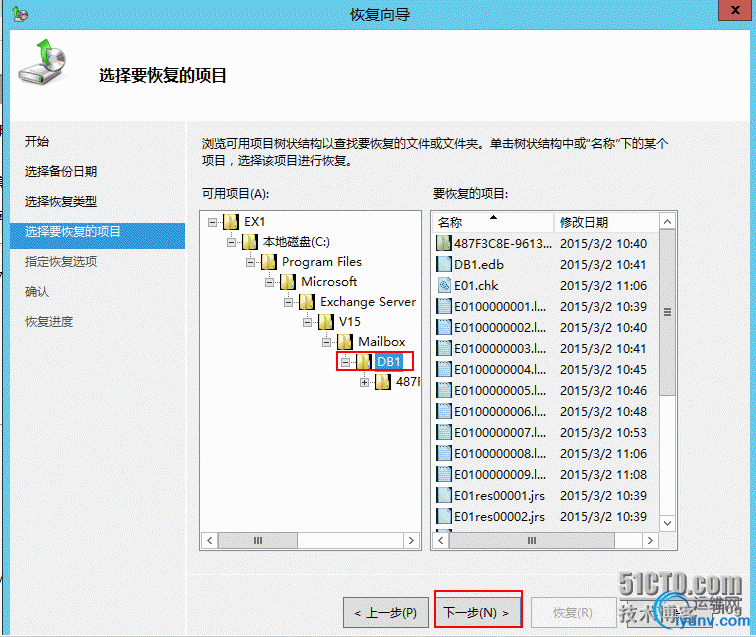The height and width of the screenshot is (637, 756).
Task: Sort by the 修改日期 column header
Action: (607, 222)
